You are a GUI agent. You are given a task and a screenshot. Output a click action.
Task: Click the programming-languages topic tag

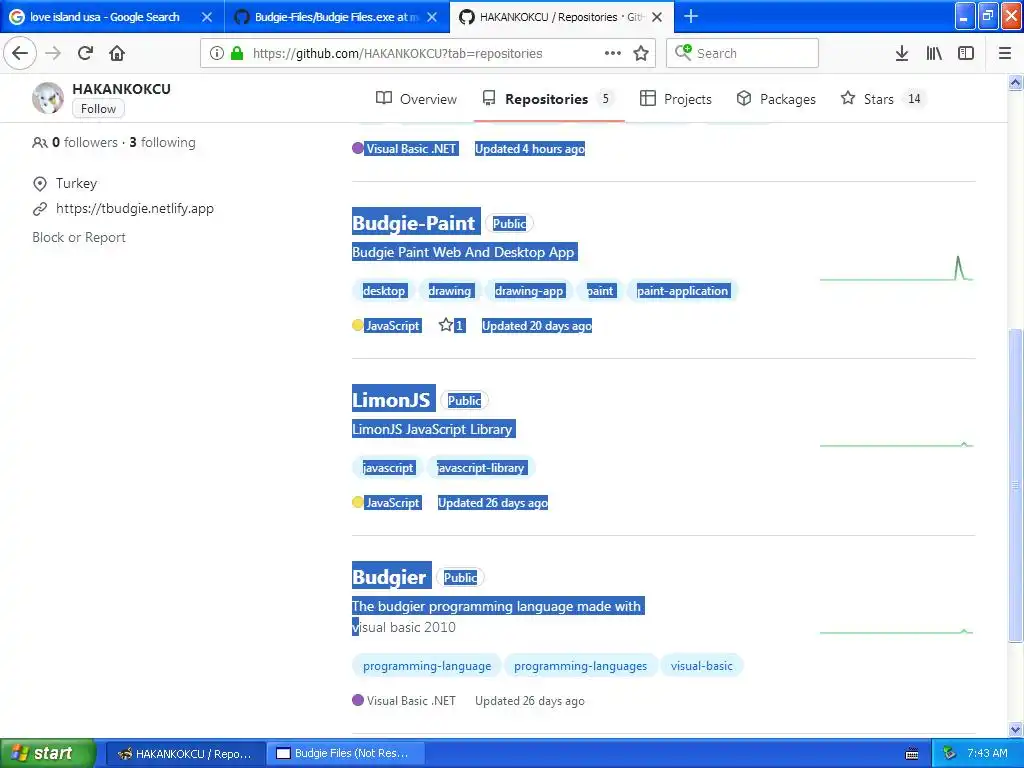click(x=581, y=665)
